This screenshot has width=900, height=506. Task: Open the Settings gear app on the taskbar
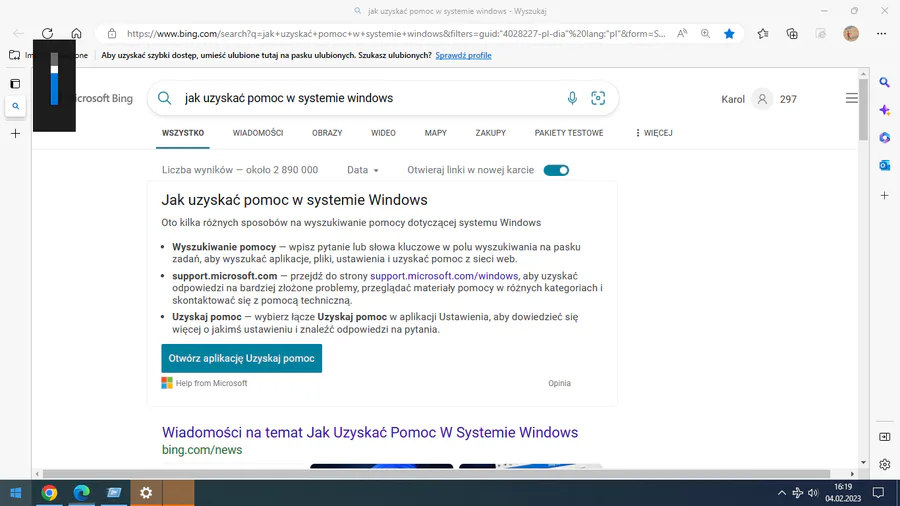[146, 493]
